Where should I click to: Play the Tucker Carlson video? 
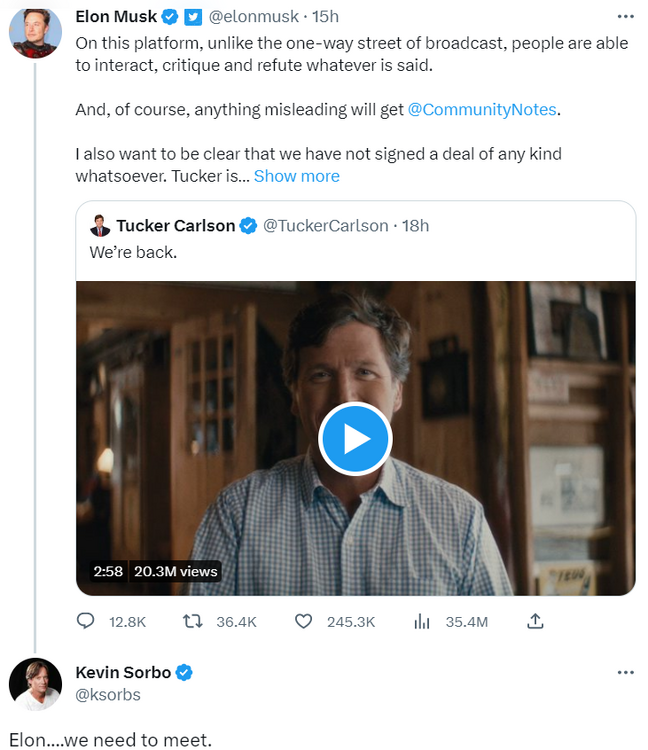tap(355, 438)
